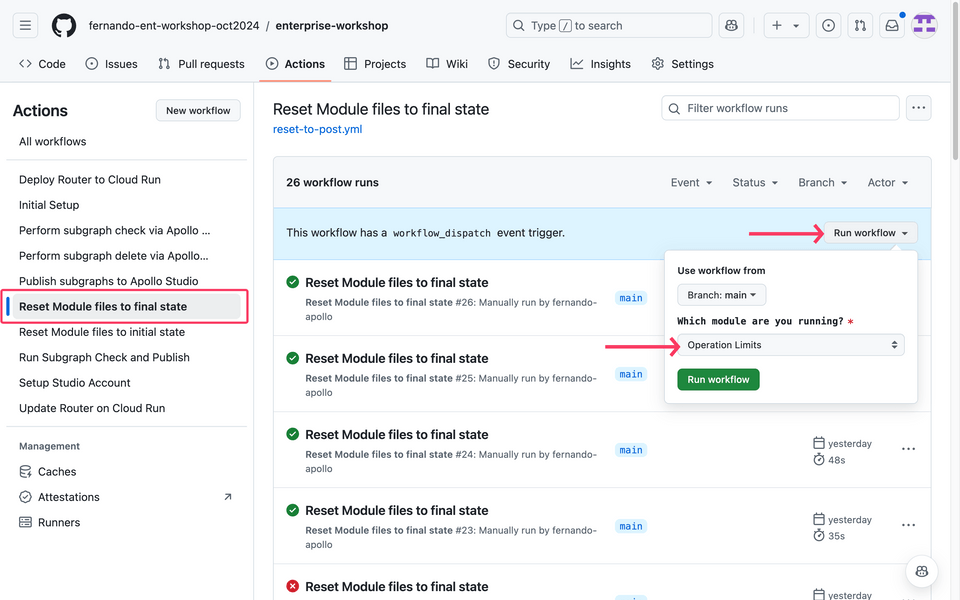
Task: Select Publish subgraphs to Apollo Studio workflow
Action: pyautogui.click(x=109, y=281)
